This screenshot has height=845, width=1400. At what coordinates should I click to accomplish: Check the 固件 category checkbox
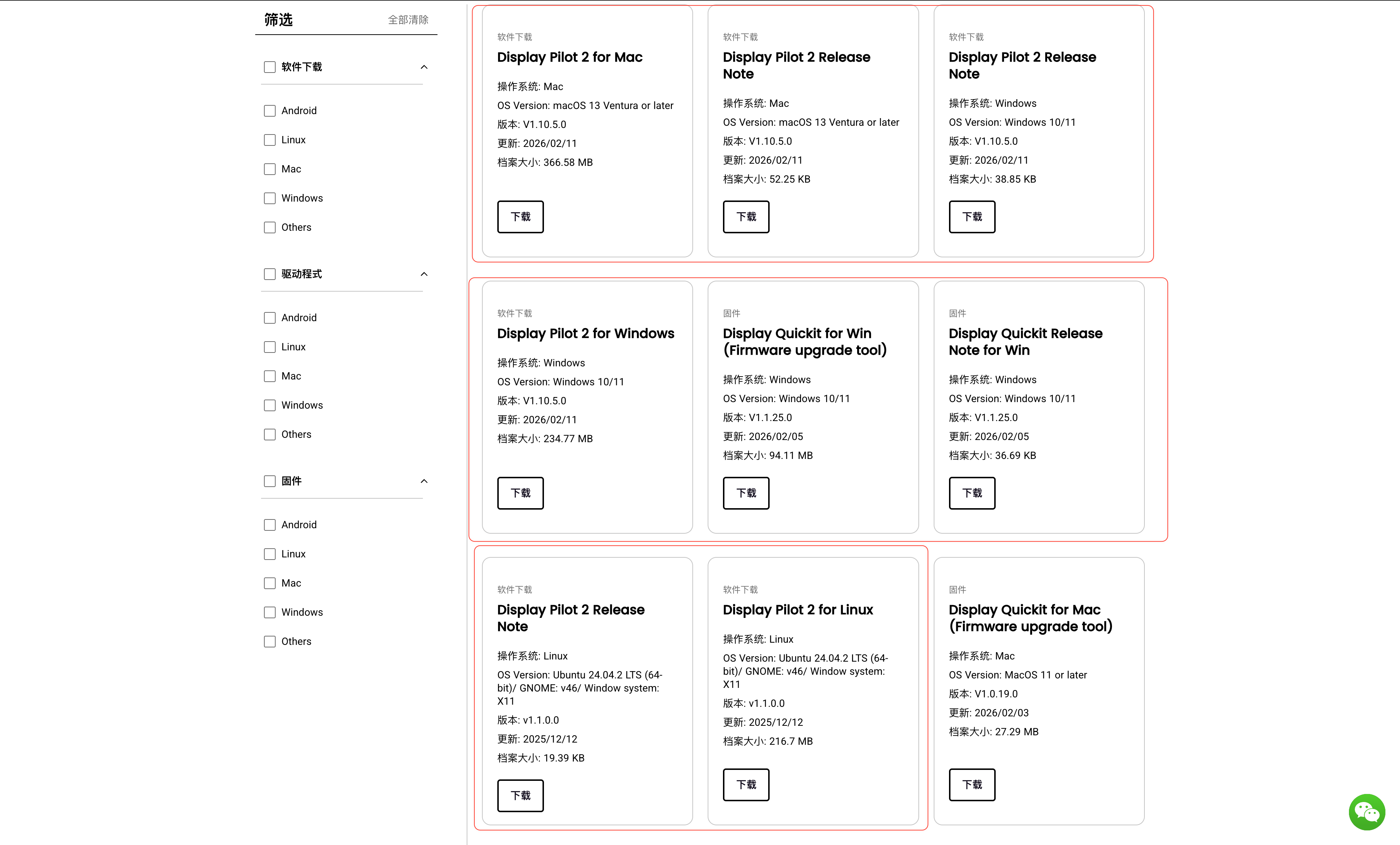tap(269, 481)
